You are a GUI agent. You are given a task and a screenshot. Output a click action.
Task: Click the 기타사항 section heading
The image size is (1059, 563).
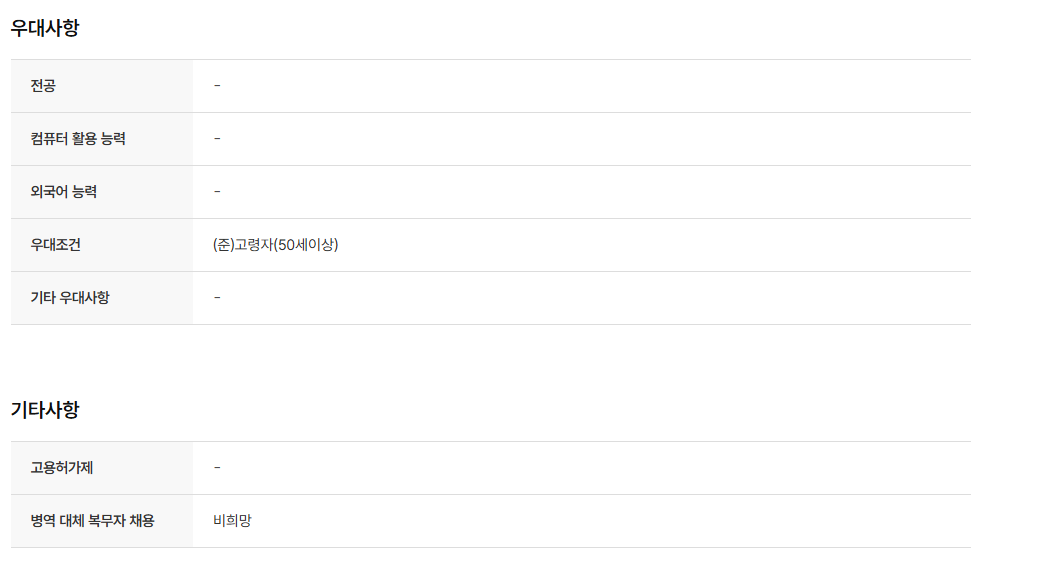pyautogui.click(x=45, y=410)
